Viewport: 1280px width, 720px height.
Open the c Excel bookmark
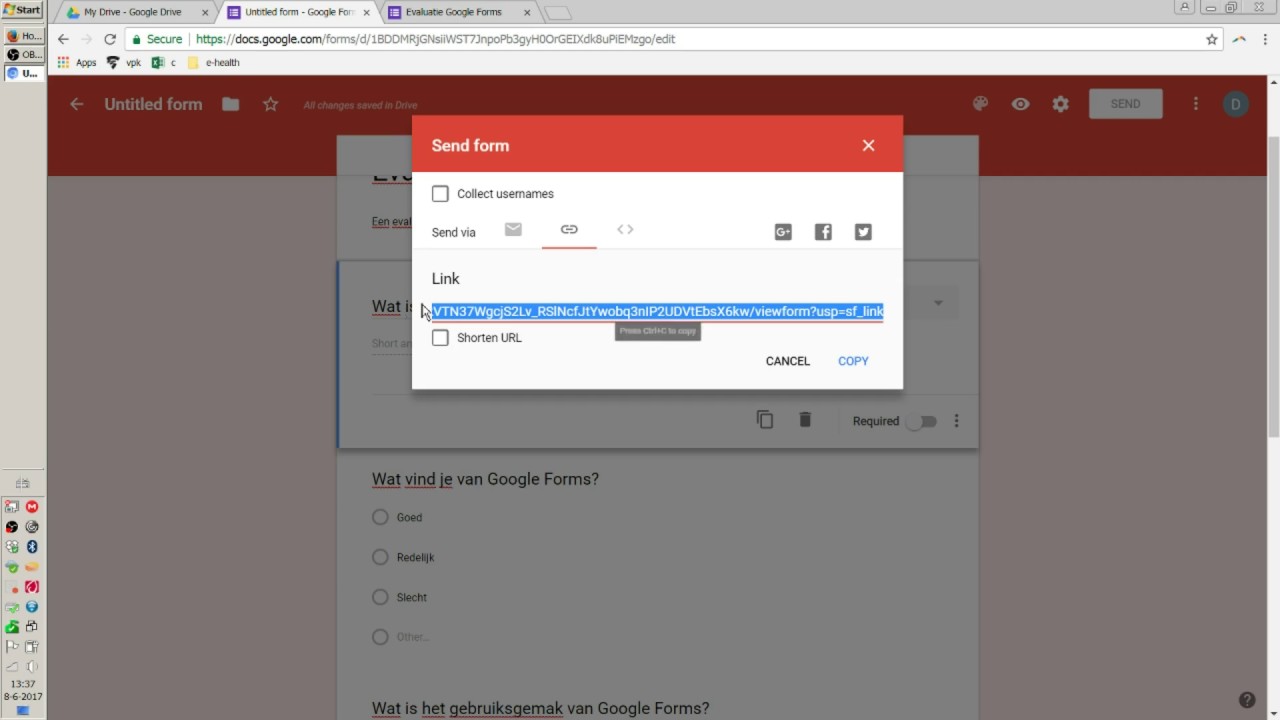click(x=164, y=62)
